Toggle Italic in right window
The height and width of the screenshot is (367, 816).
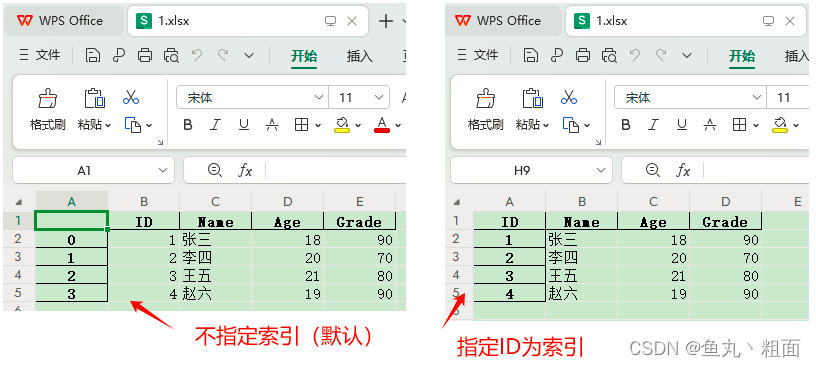pyautogui.click(x=654, y=125)
